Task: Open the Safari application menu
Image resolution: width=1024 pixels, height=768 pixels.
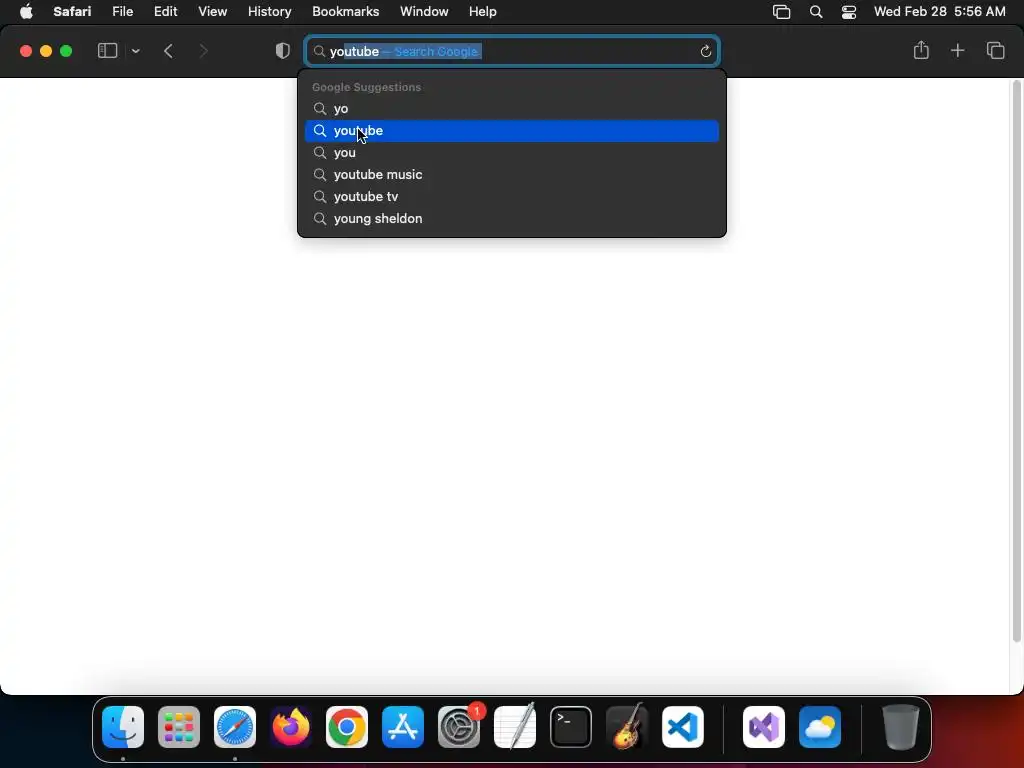Action: tap(72, 12)
